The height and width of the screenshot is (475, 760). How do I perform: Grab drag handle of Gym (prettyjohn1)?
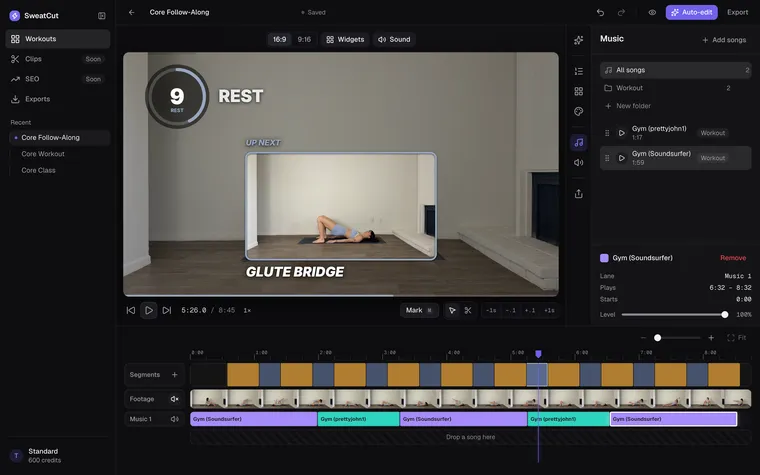pos(607,133)
